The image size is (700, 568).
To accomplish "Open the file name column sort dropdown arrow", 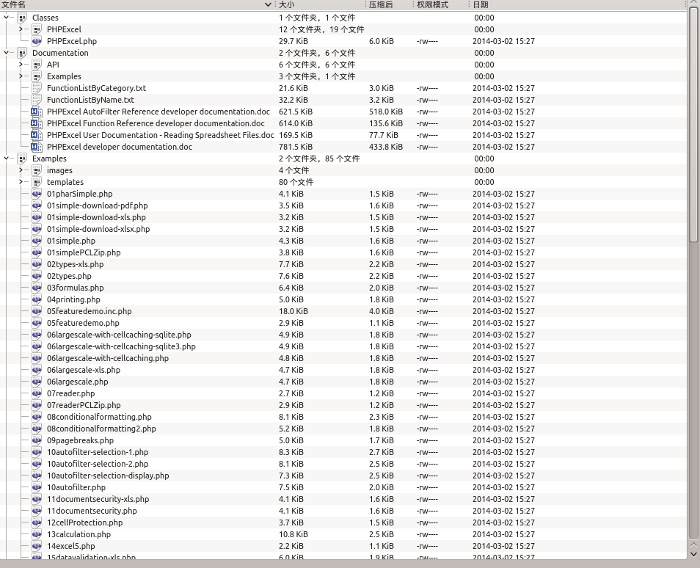I will click(268, 4).
